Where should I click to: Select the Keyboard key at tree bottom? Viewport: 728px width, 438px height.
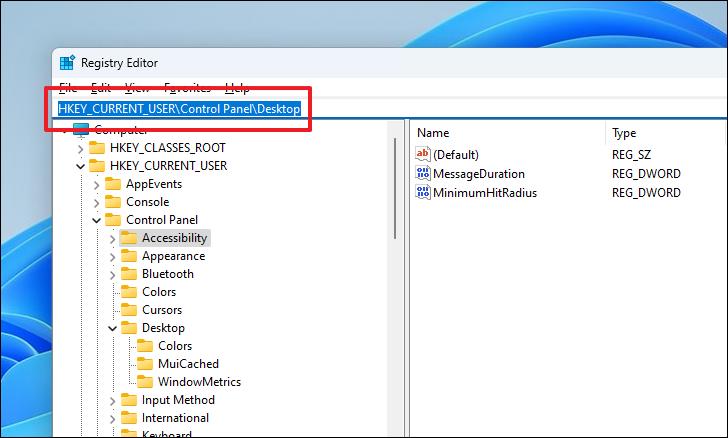click(x=166, y=433)
